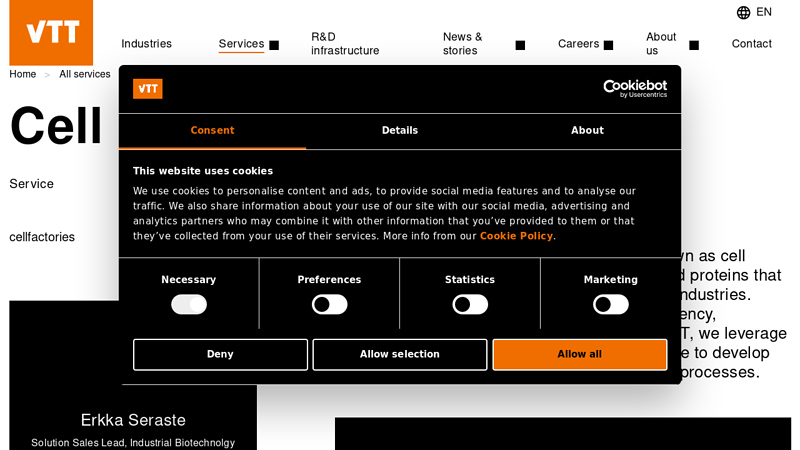Select the Consent tab
The width and height of the screenshot is (800, 450).
coord(212,130)
